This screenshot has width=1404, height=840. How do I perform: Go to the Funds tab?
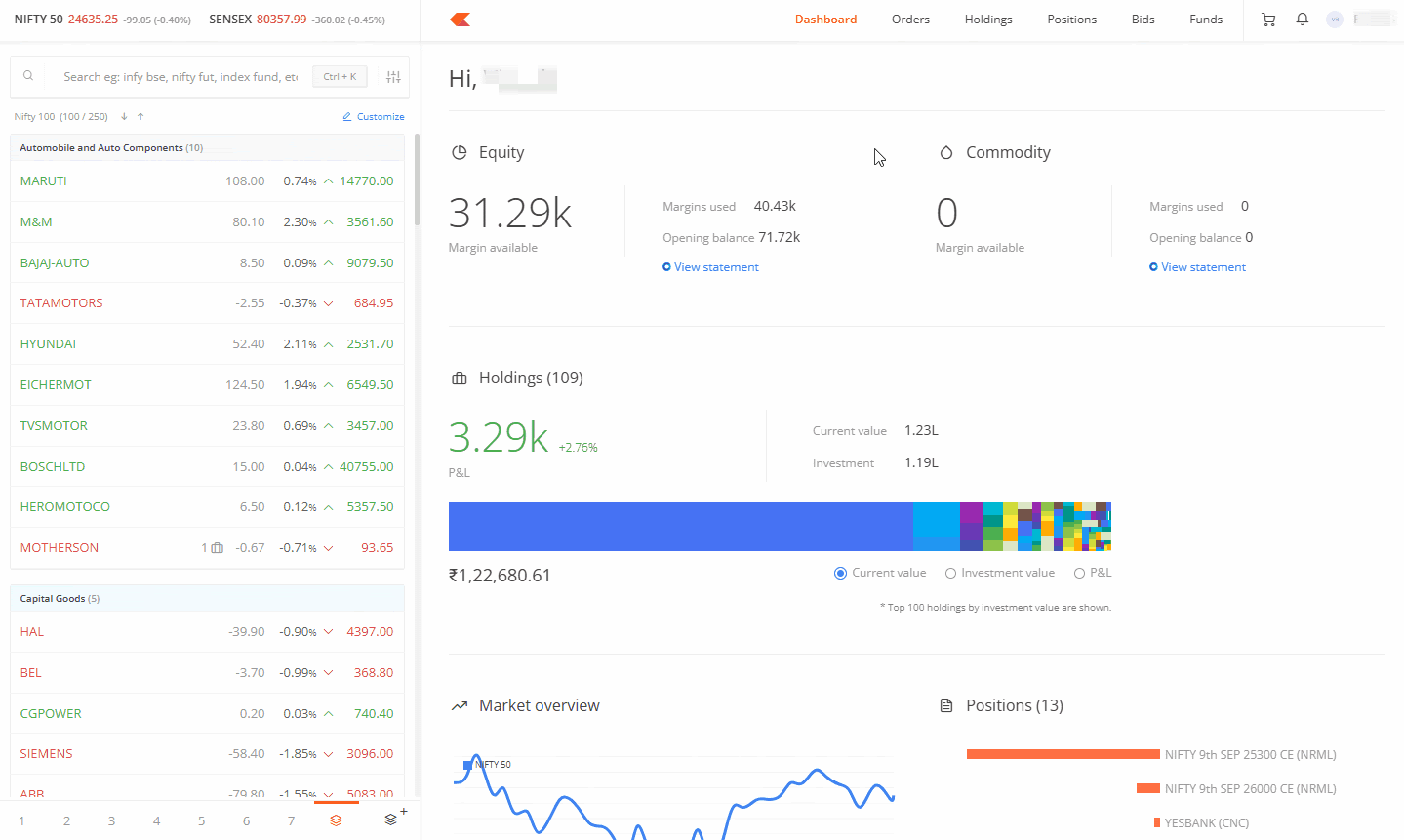1205,20
